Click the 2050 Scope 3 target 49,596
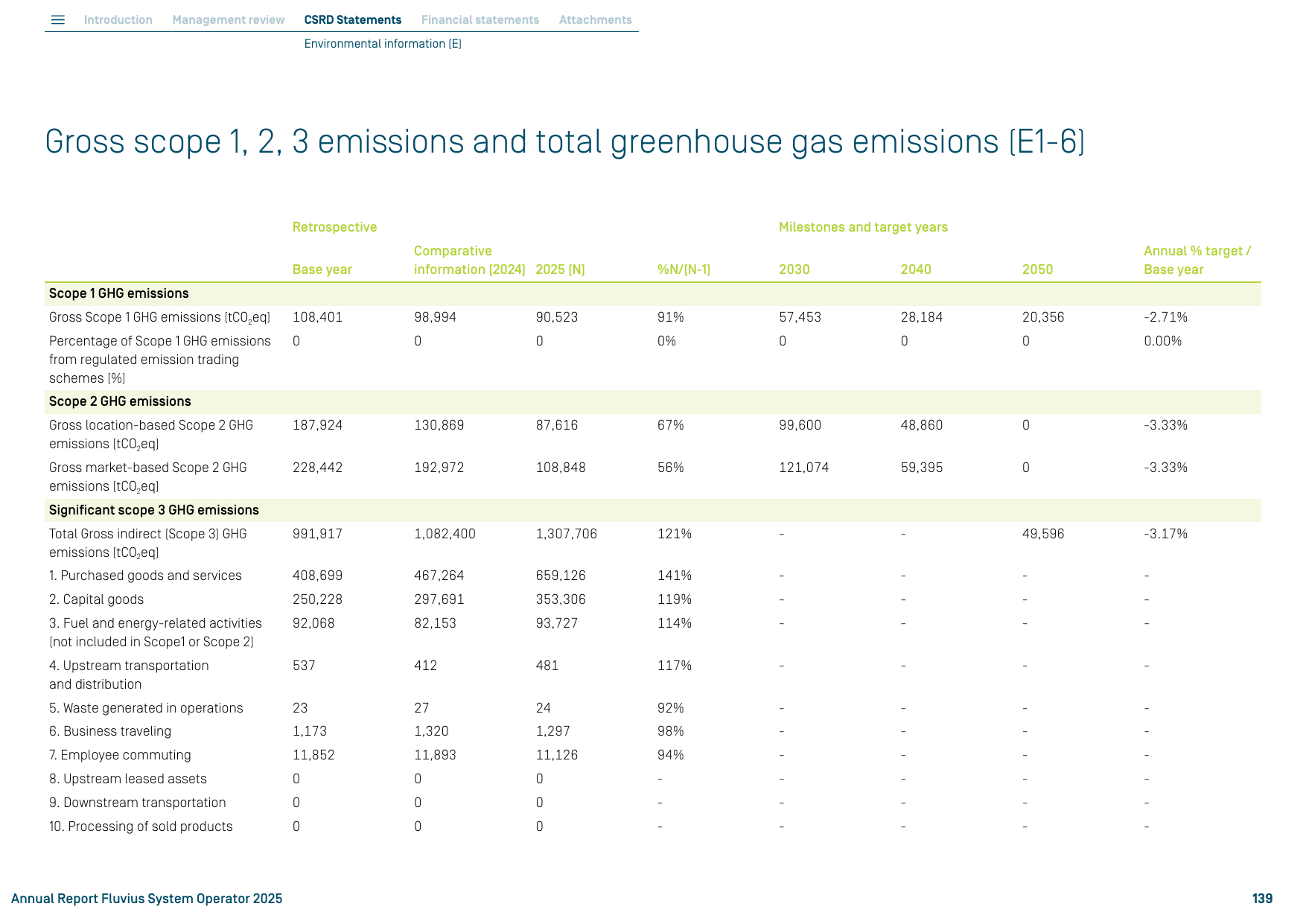This screenshot has height=924, width=1306. 1043,534
